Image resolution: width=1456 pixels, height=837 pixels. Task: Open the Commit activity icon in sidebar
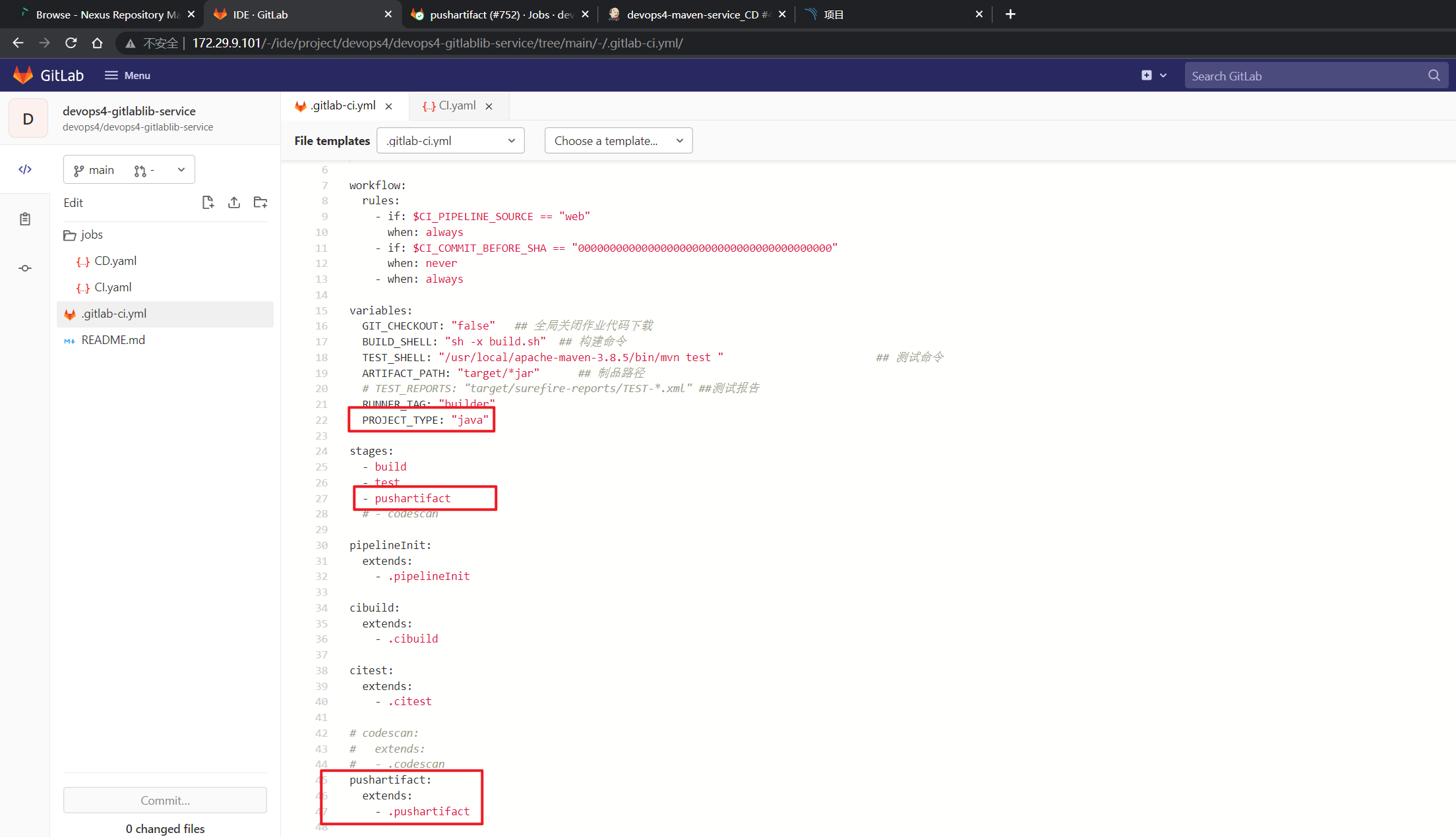[x=25, y=268]
